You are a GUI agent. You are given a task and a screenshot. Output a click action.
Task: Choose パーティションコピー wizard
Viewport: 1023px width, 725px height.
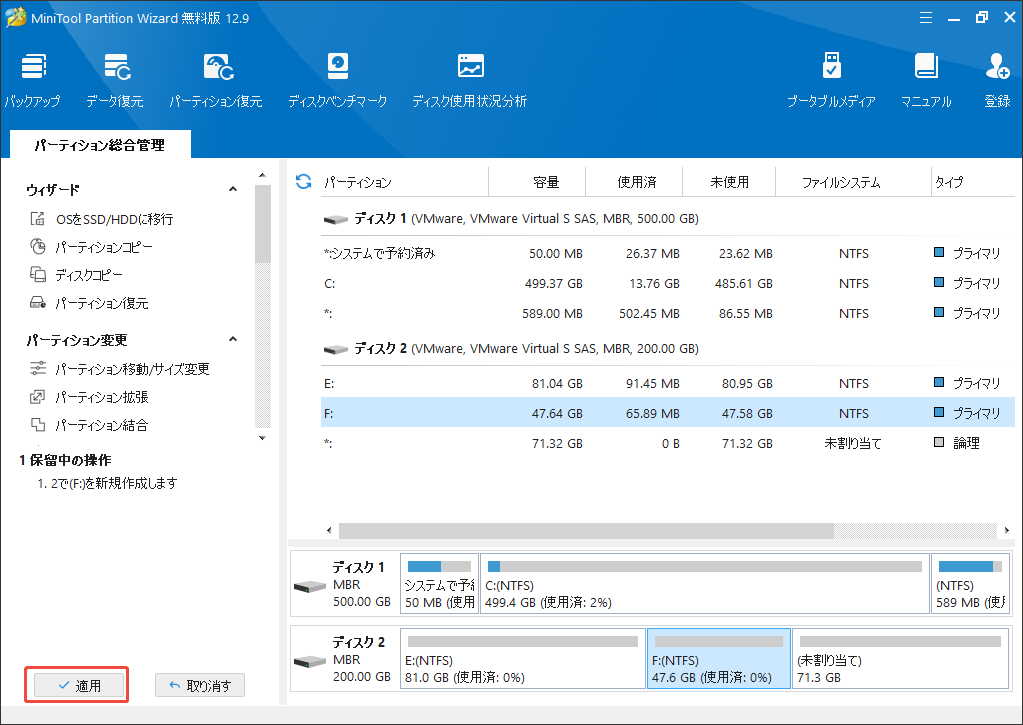pyautogui.click(x=91, y=247)
